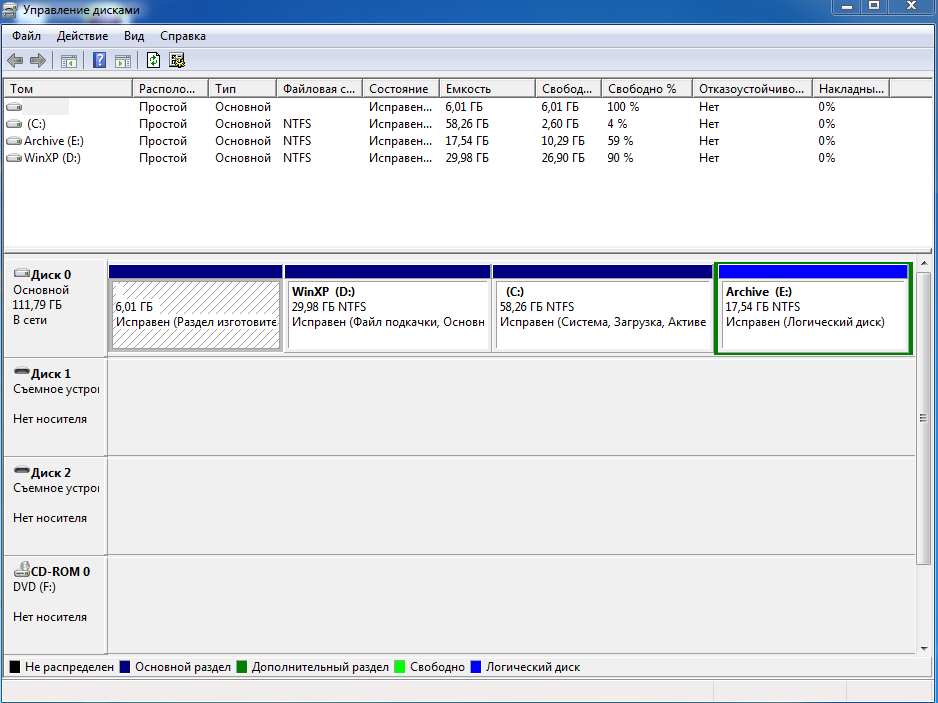This screenshot has width=938, height=703.
Task: Open the Файл menu
Action: pyautogui.click(x=26, y=36)
